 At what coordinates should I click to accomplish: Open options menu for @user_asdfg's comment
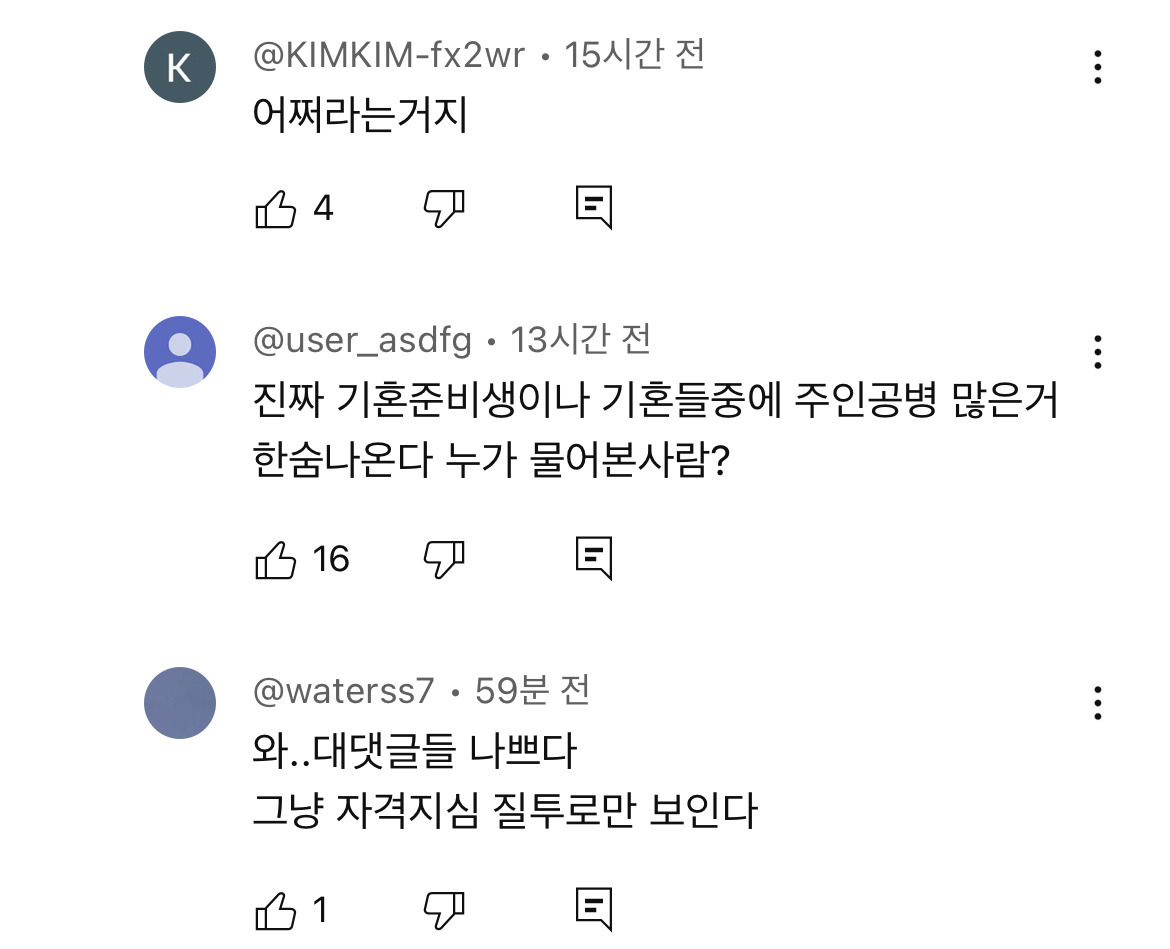pos(1097,350)
